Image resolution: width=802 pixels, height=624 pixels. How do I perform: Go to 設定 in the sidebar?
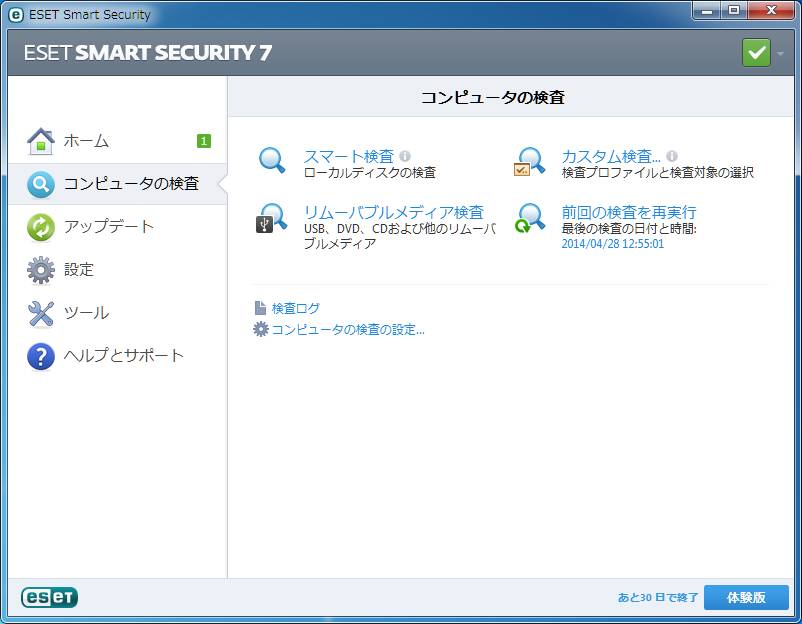(x=118, y=270)
